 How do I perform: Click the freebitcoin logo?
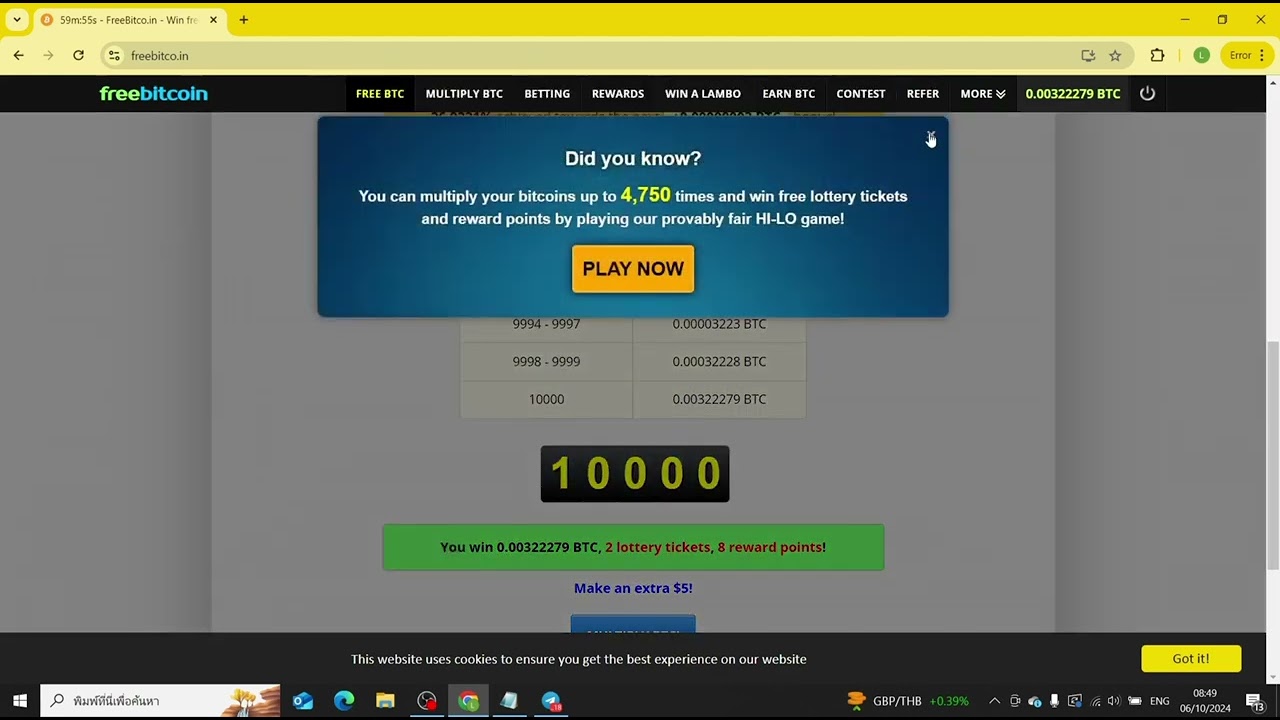click(154, 93)
